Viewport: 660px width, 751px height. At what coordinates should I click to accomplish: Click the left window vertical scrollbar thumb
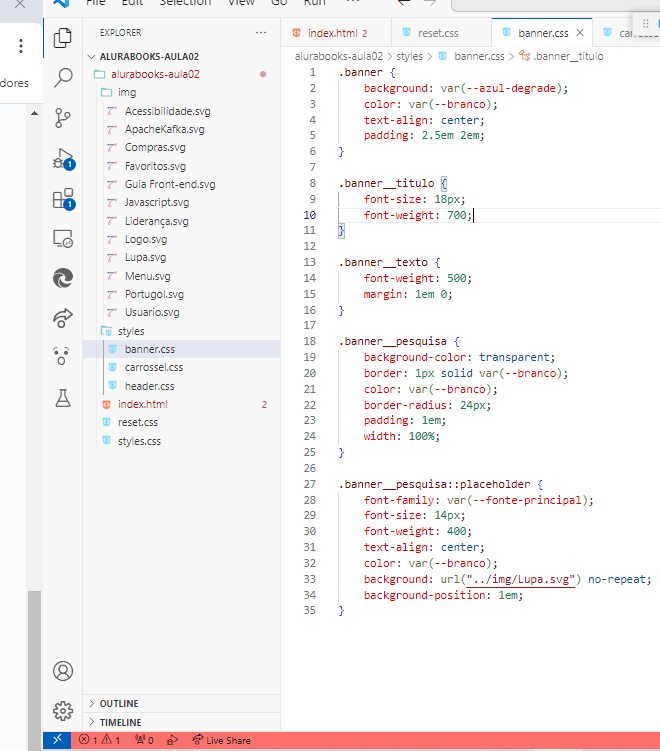pyautogui.click(x=34, y=671)
